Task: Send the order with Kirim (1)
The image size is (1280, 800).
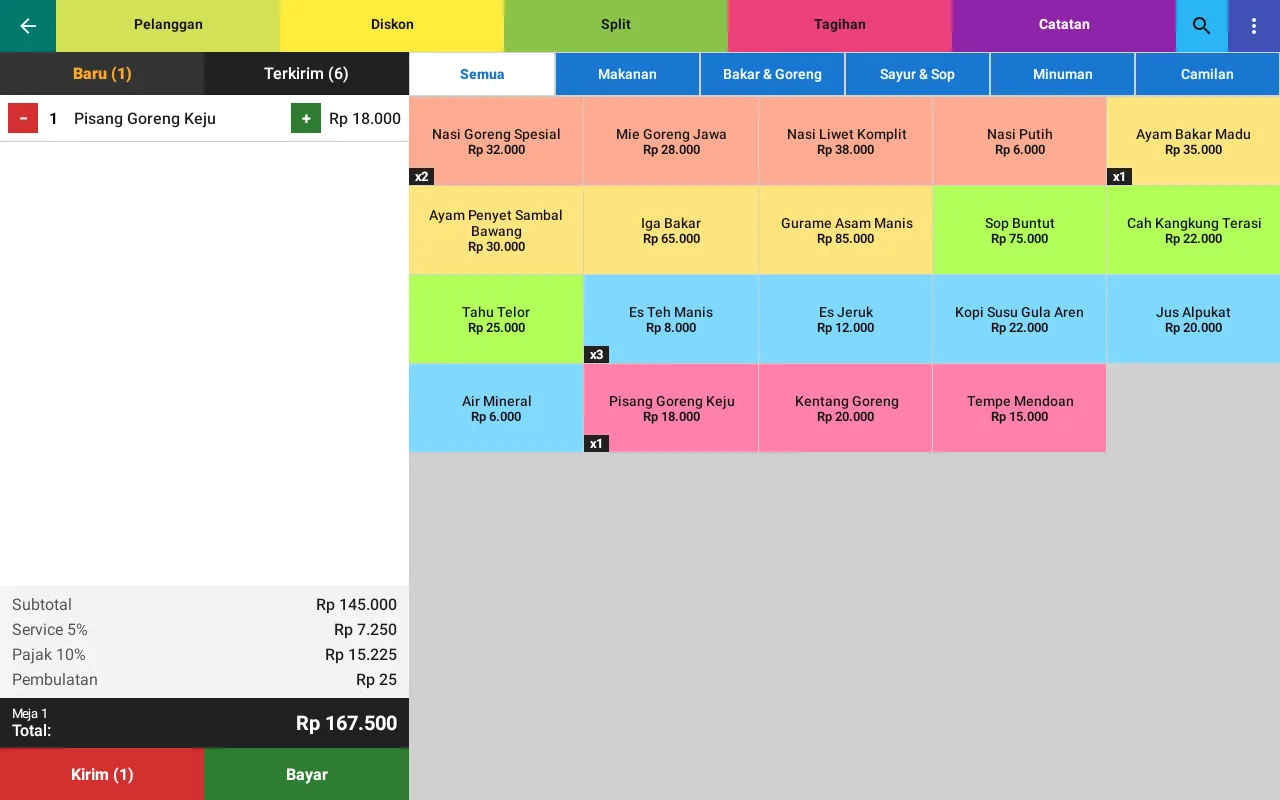Action: pos(102,774)
